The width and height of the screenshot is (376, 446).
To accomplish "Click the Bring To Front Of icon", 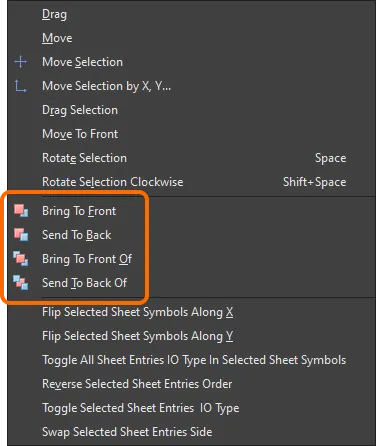I will pyautogui.click(x=21, y=259).
